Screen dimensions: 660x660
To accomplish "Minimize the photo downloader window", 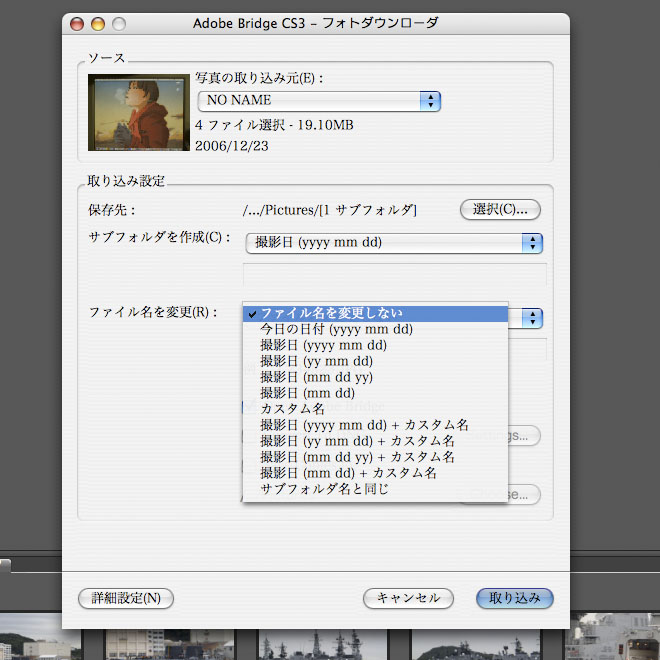I will coord(98,24).
